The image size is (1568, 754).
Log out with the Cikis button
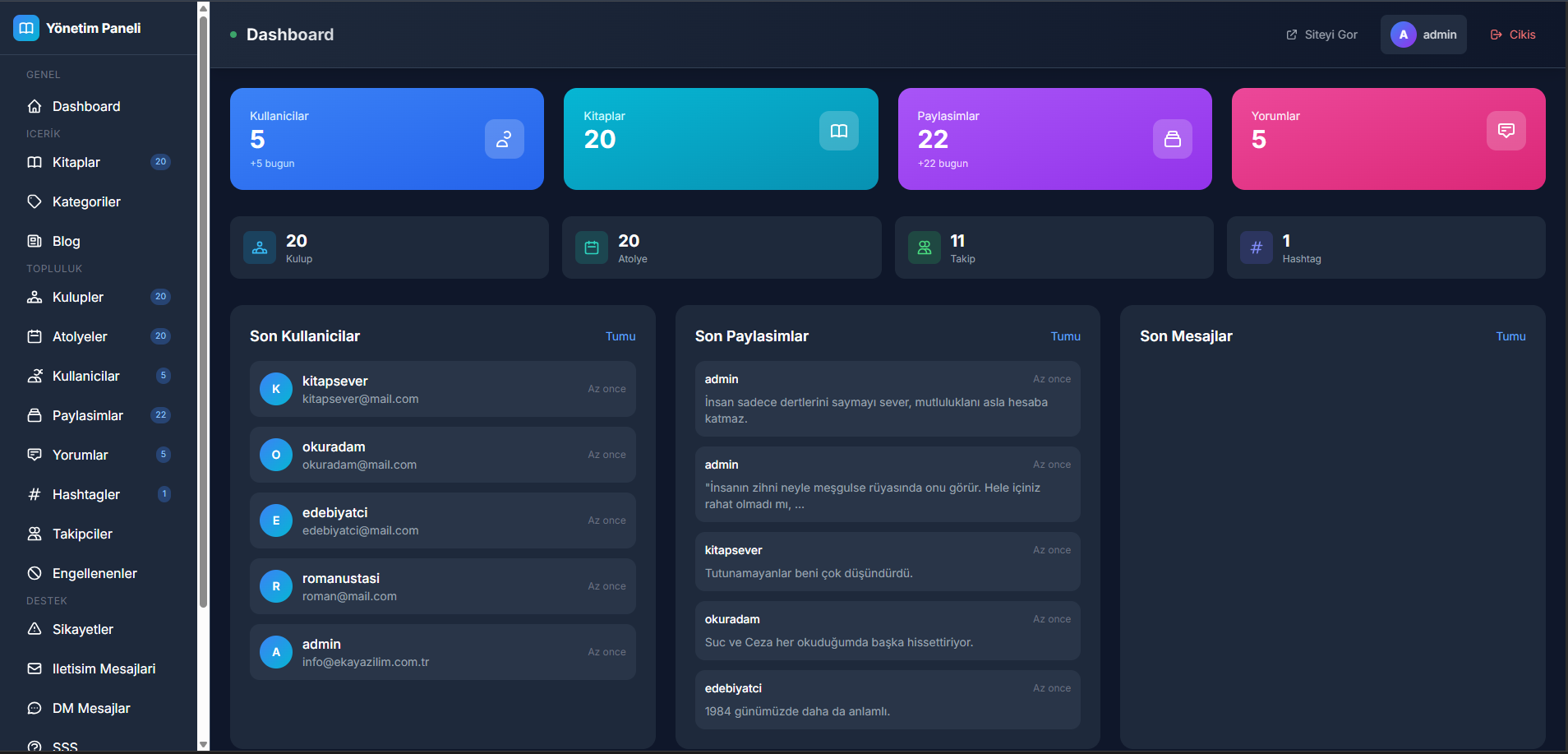click(x=1513, y=35)
